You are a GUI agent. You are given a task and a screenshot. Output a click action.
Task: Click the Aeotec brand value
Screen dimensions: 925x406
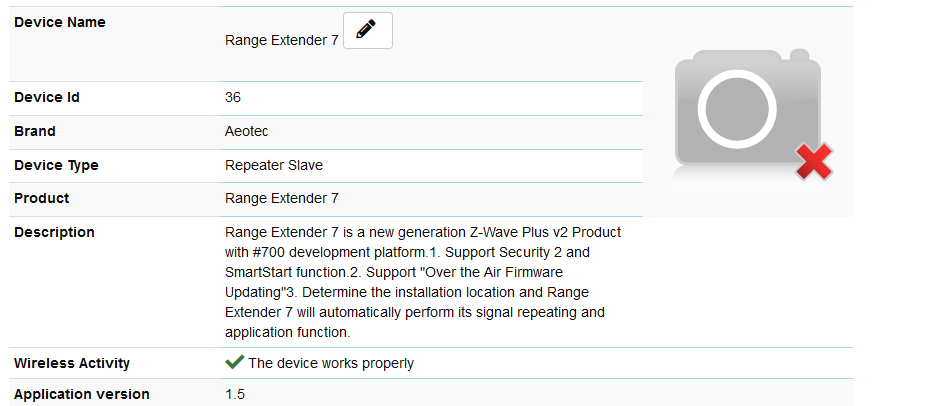click(x=247, y=131)
